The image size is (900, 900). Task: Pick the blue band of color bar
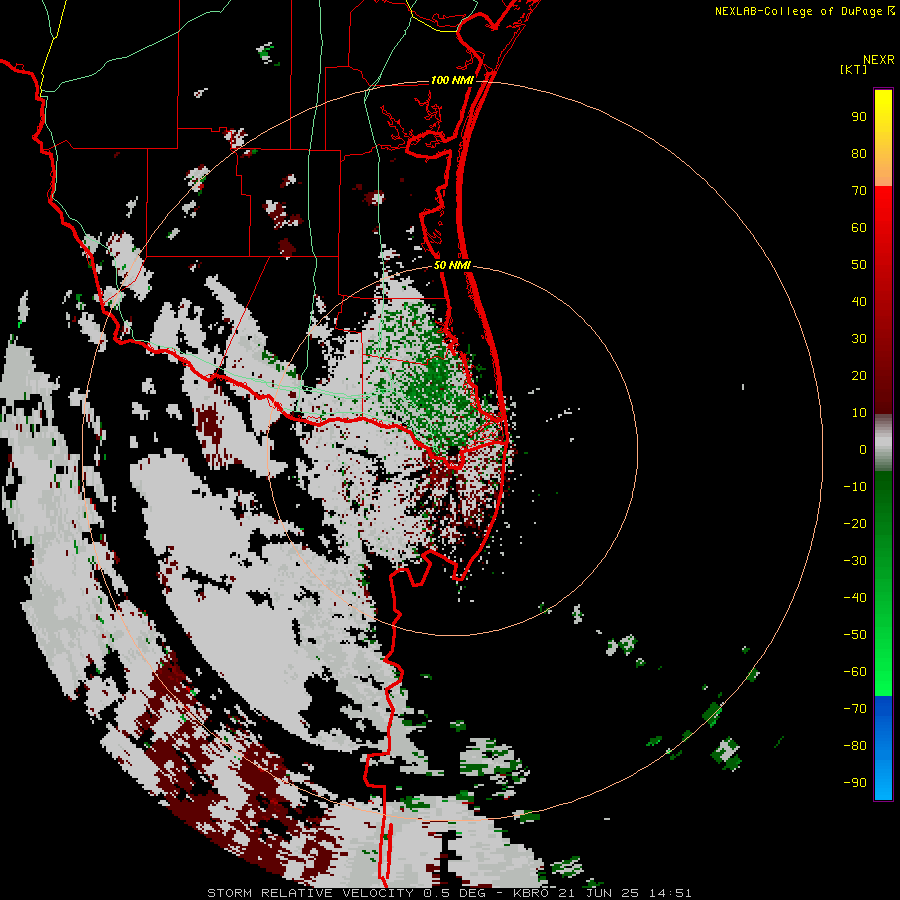(x=883, y=748)
